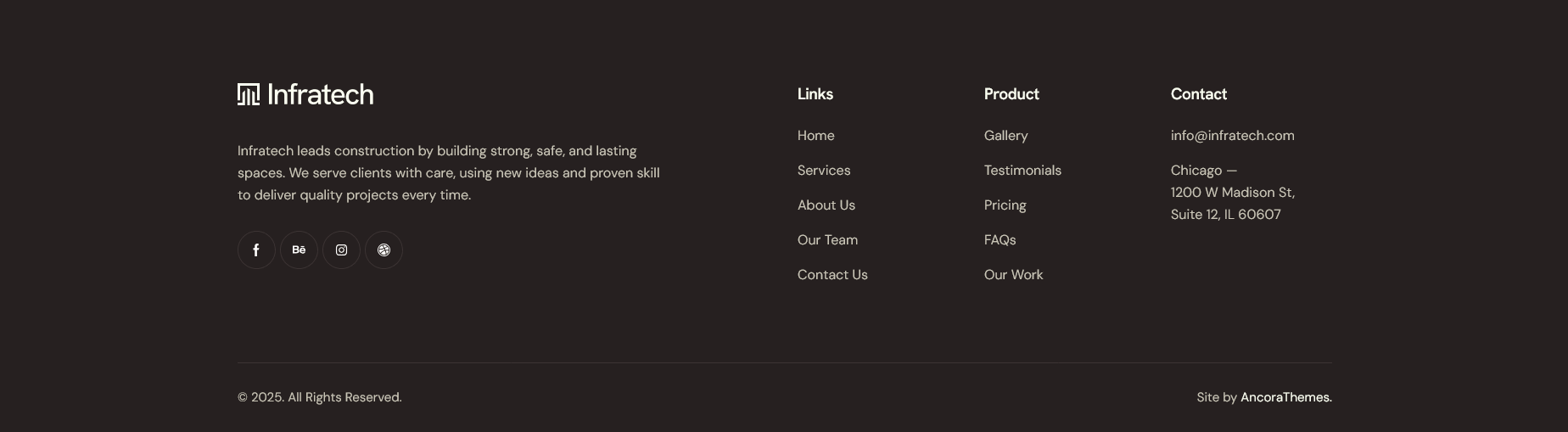Click the 1200 W Madison St address

click(1232, 193)
